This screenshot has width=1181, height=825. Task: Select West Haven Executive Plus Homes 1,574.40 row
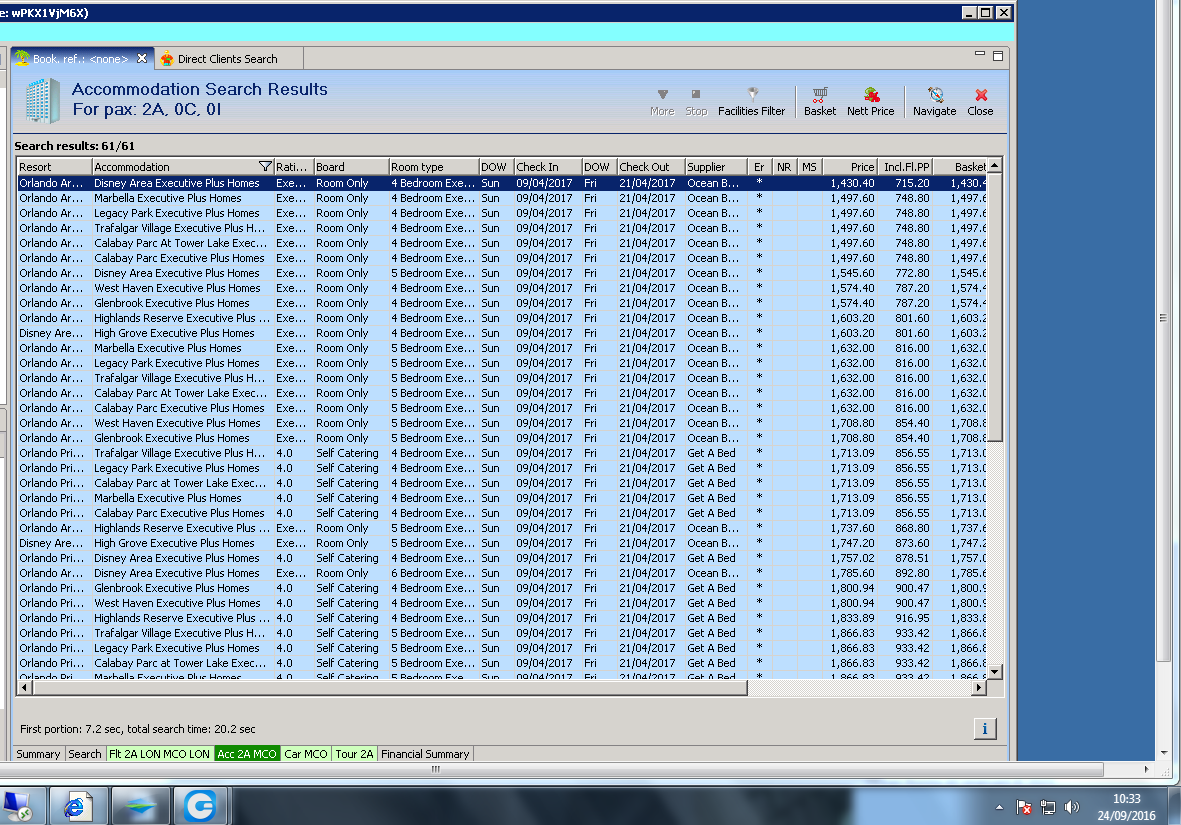502,288
